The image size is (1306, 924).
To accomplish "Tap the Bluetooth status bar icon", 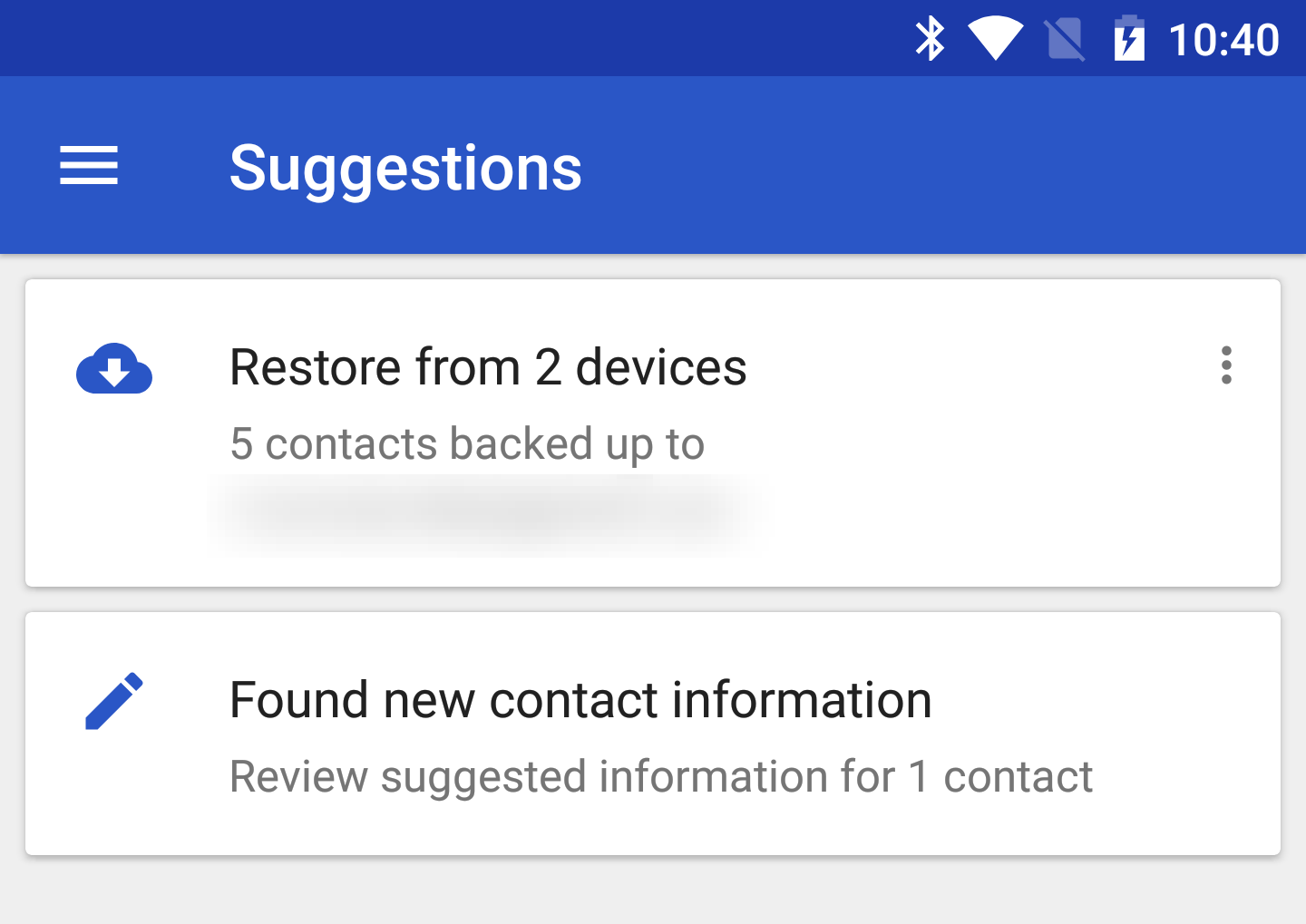I will click(930, 37).
